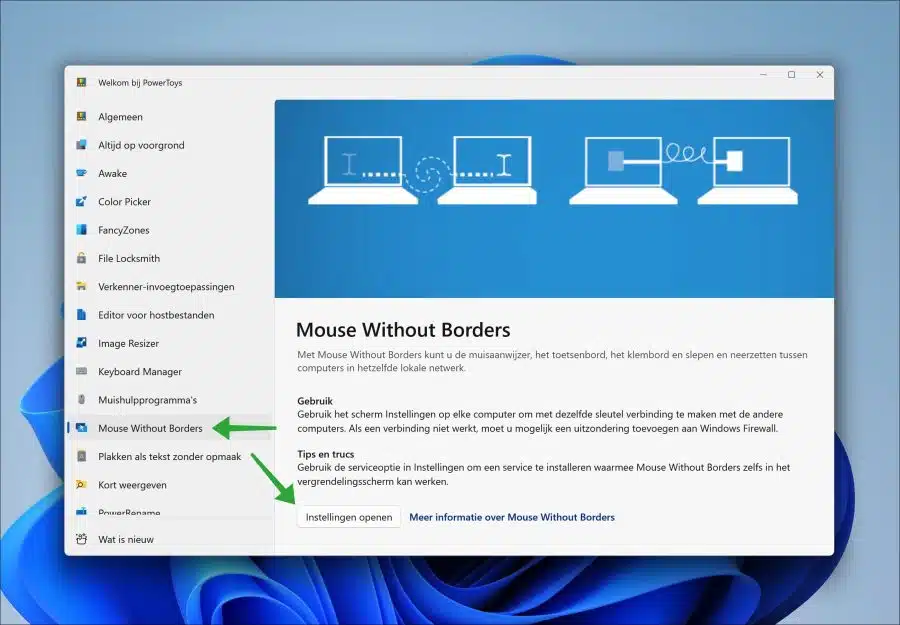Screen dimensions: 900x625
Task: Click the Tips en trucs subheading
Action: [325, 454]
